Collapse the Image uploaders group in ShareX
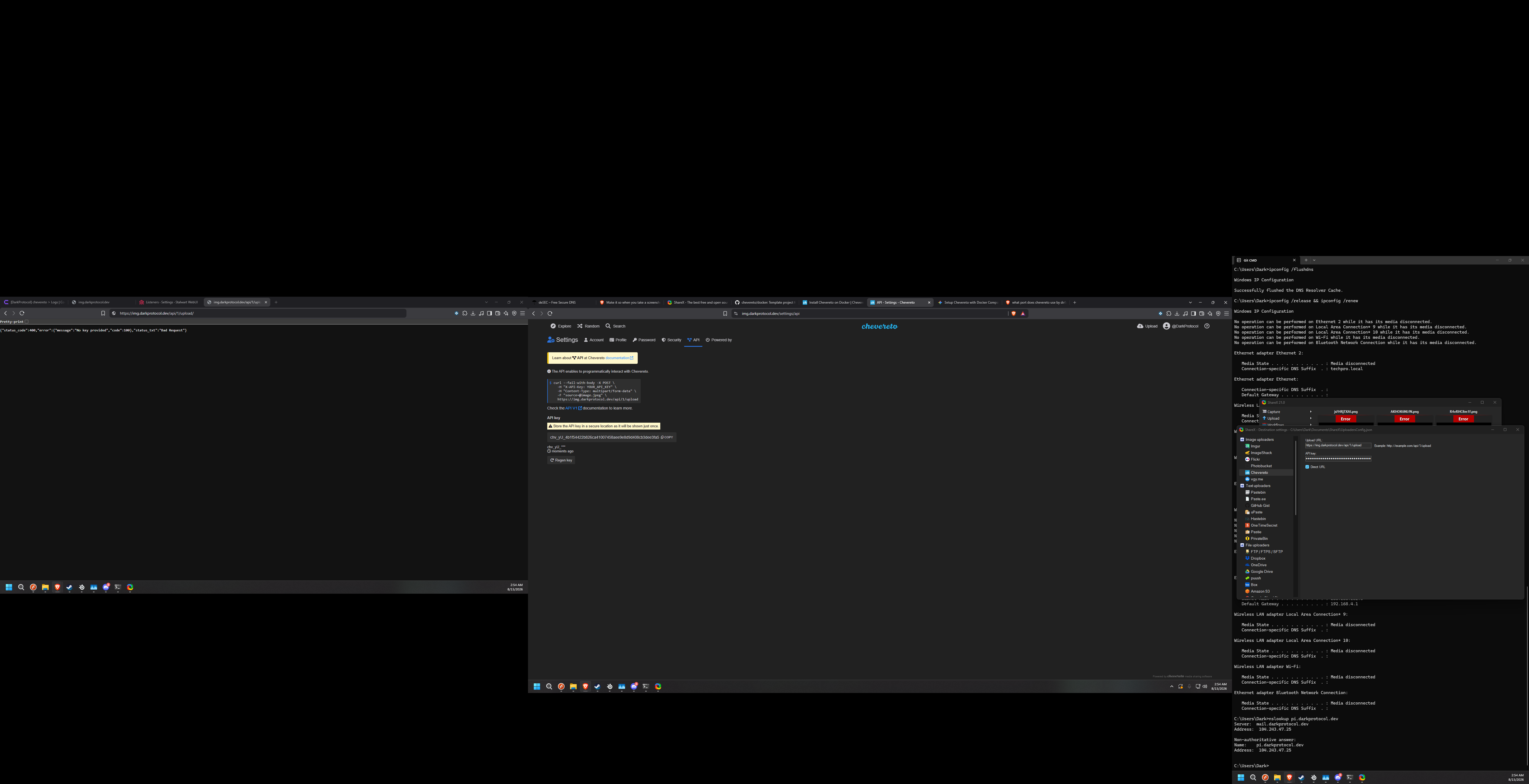1529x784 pixels. [x=1242, y=439]
